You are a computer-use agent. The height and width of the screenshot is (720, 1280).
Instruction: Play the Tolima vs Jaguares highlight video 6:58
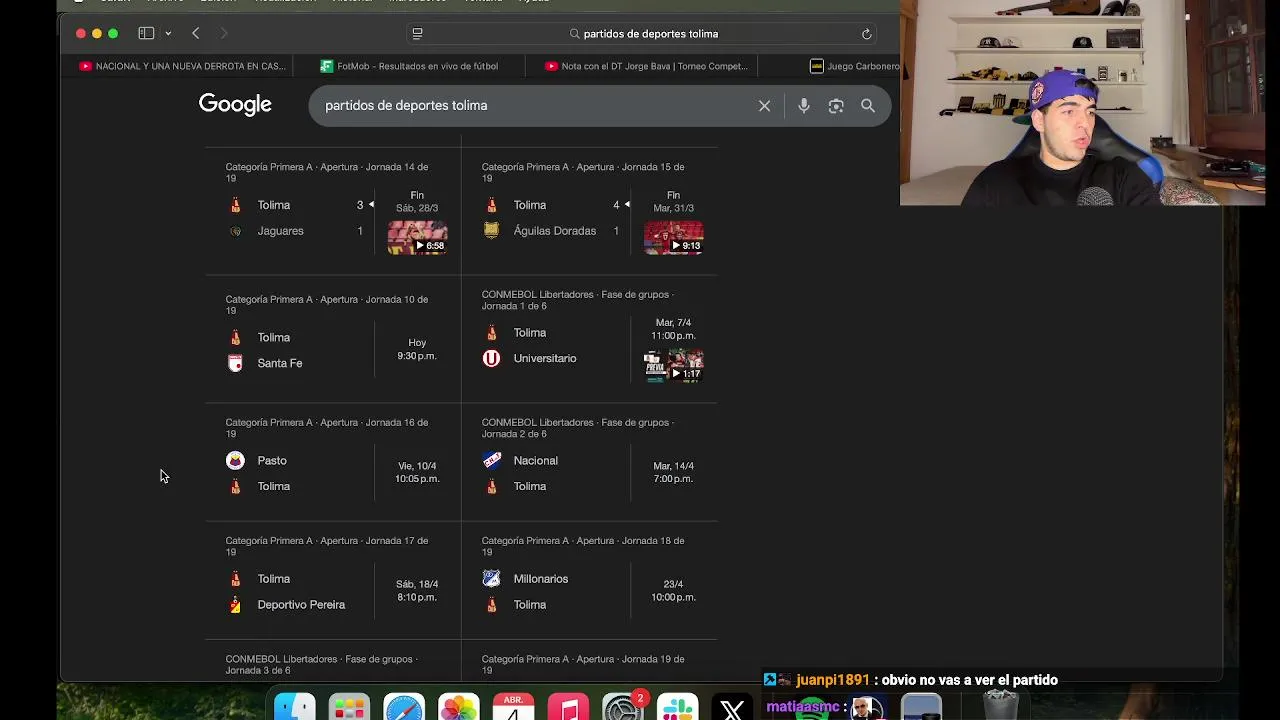tap(418, 238)
